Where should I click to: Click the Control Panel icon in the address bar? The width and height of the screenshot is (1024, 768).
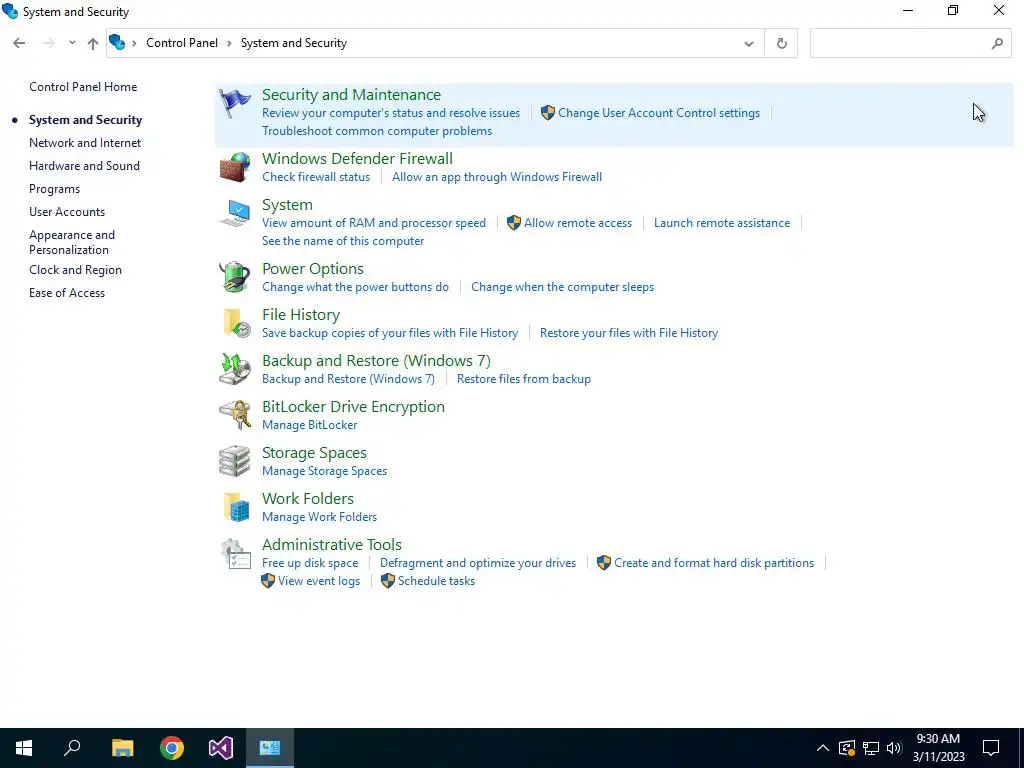(x=117, y=42)
